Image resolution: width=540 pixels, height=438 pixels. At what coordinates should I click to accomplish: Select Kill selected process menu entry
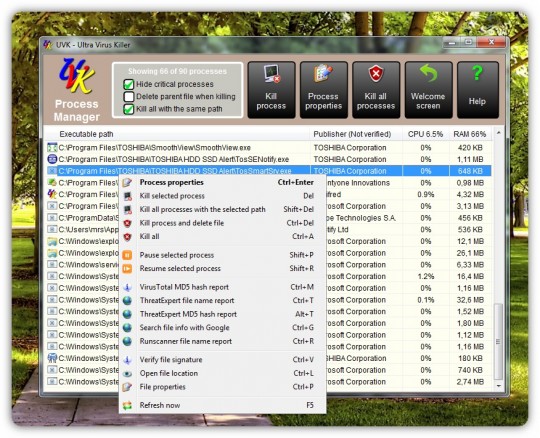pos(222,196)
